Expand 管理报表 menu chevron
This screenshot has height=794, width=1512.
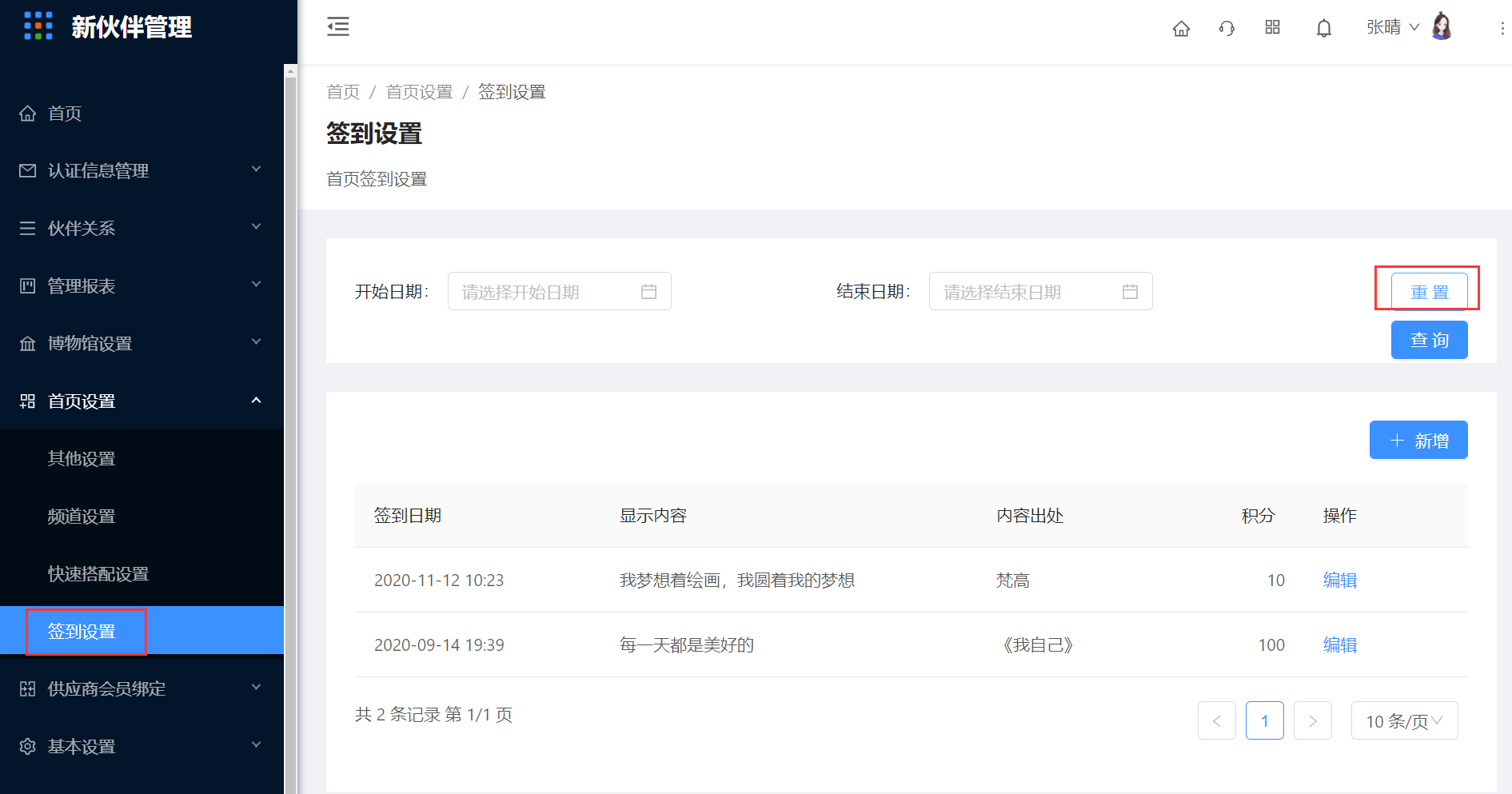pos(257,284)
